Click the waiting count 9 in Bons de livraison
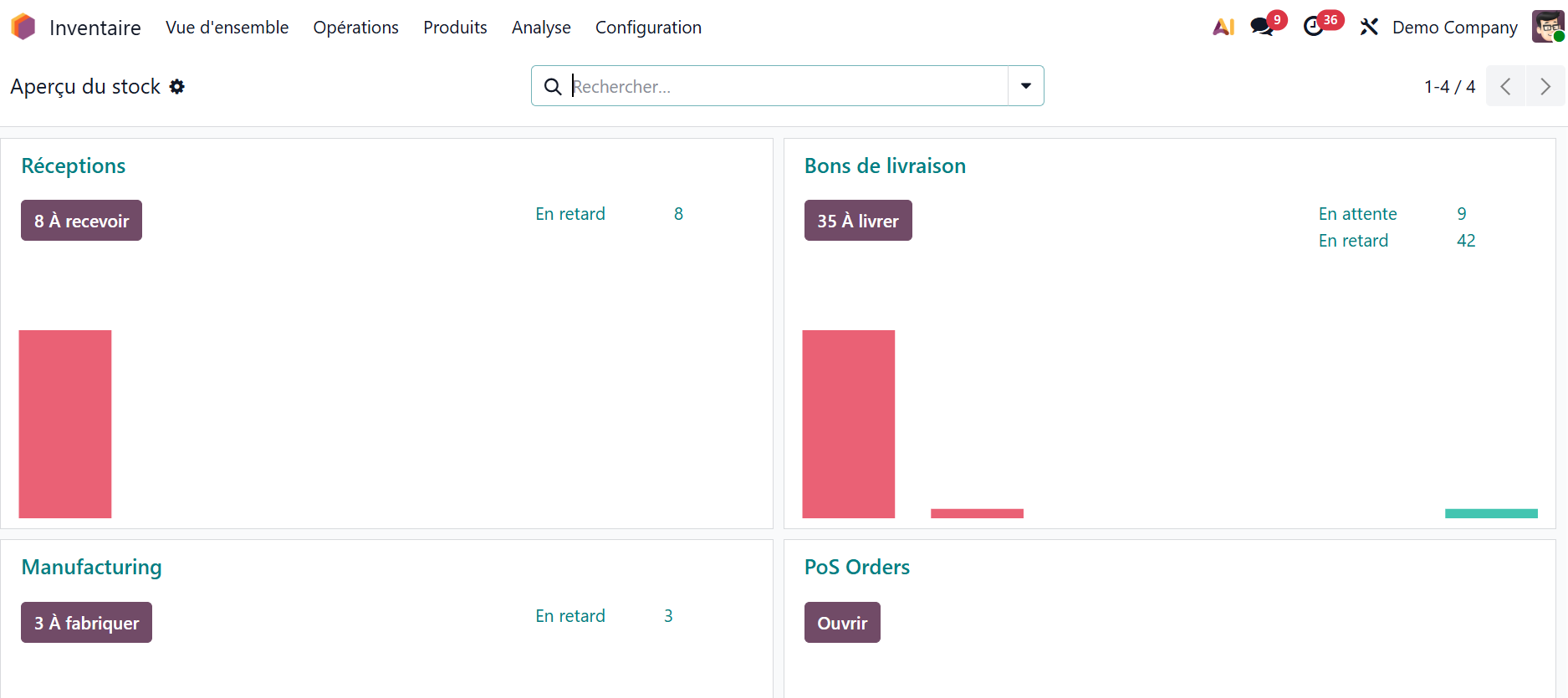The height and width of the screenshot is (698, 1568). pos(1462,214)
